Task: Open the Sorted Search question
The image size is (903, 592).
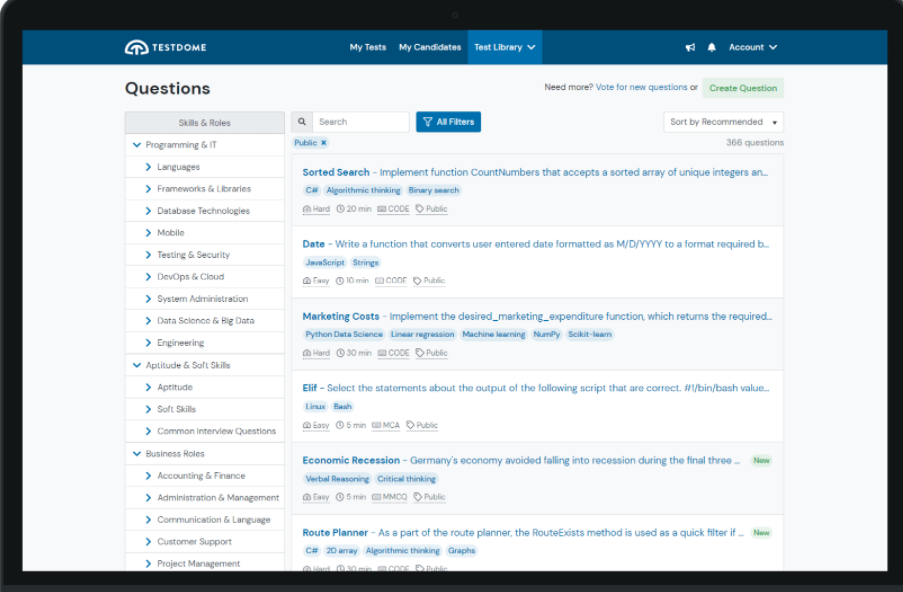Action: click(x=336, y=172)
